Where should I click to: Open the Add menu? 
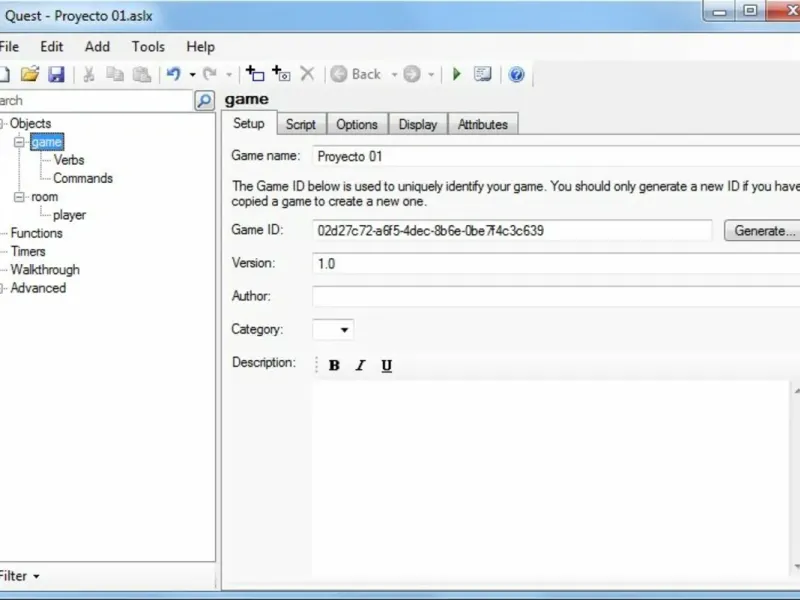[x=97, y=47]
